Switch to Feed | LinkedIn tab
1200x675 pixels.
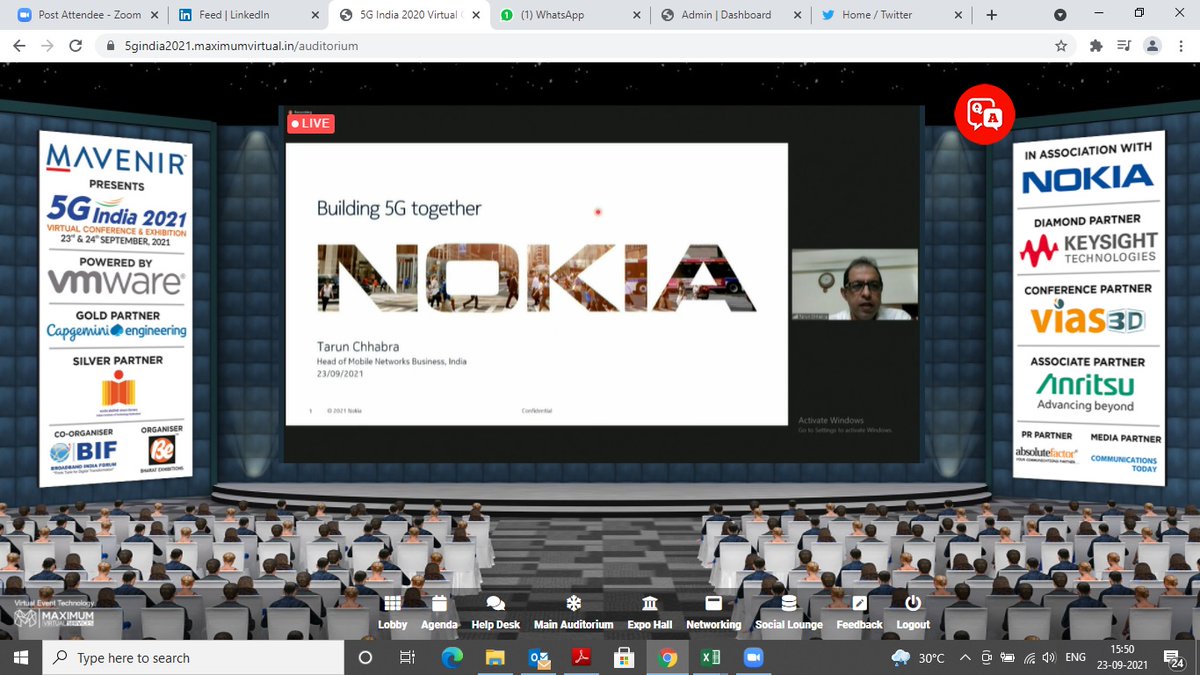coord(247,15)
